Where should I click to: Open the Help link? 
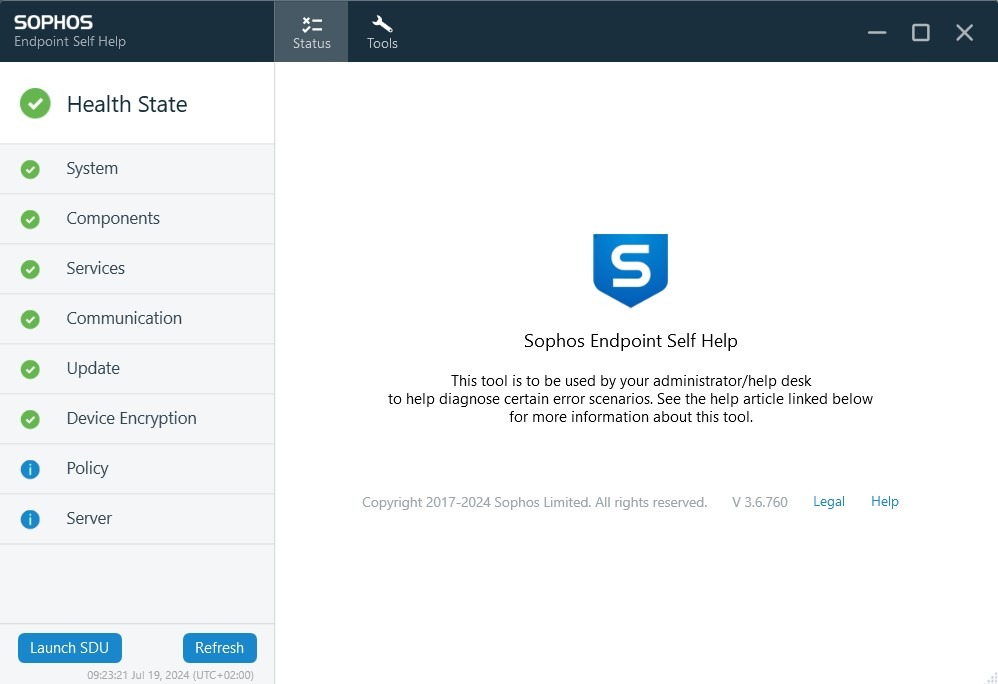tap(884, 501)
